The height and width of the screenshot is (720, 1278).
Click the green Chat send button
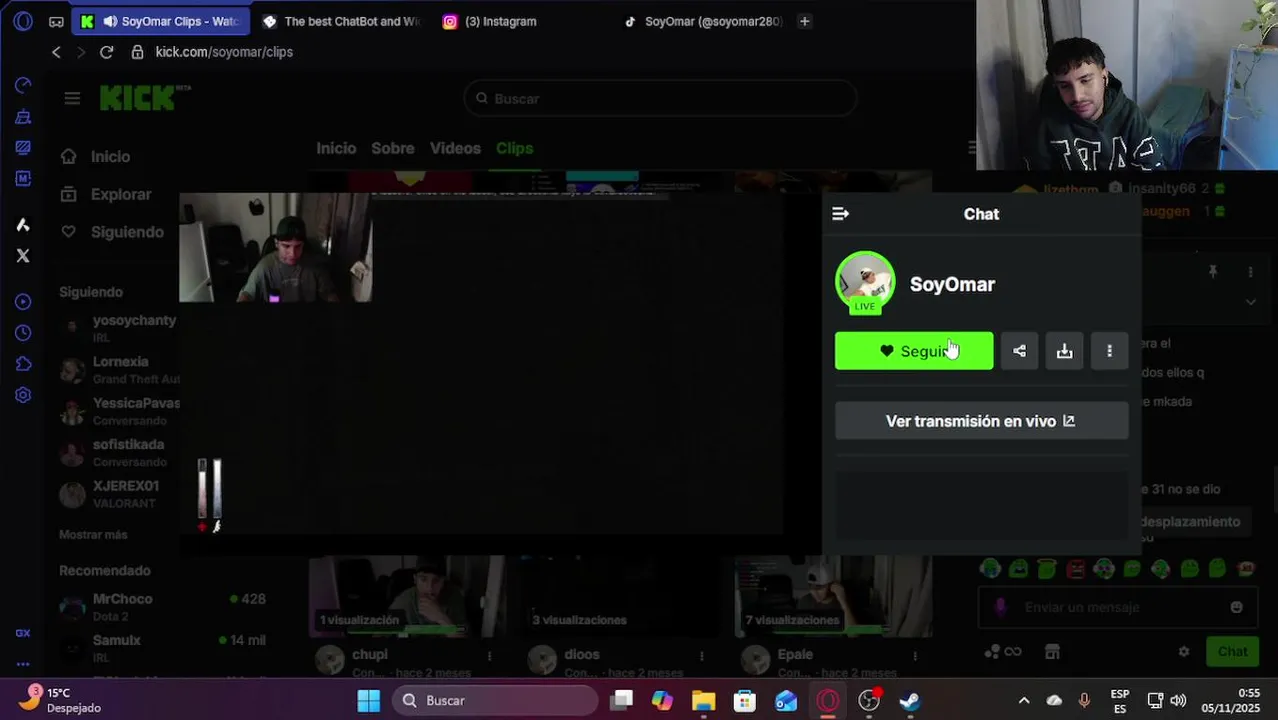(x=1232, y=651)
